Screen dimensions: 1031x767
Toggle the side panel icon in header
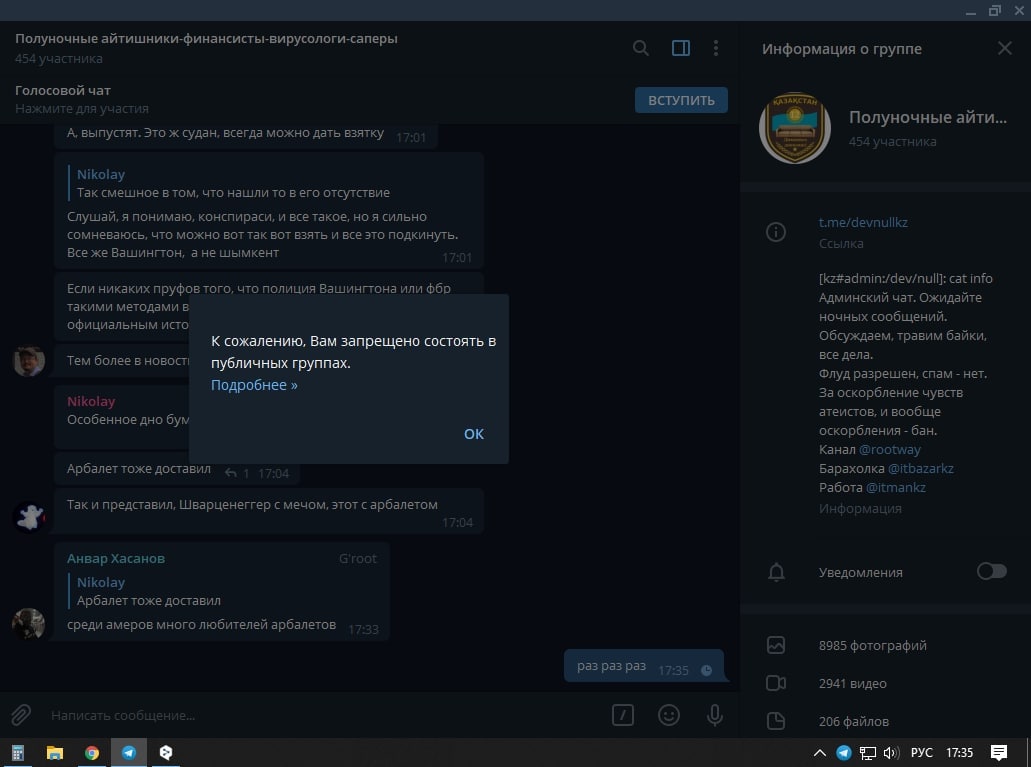[x=681, y=48]
